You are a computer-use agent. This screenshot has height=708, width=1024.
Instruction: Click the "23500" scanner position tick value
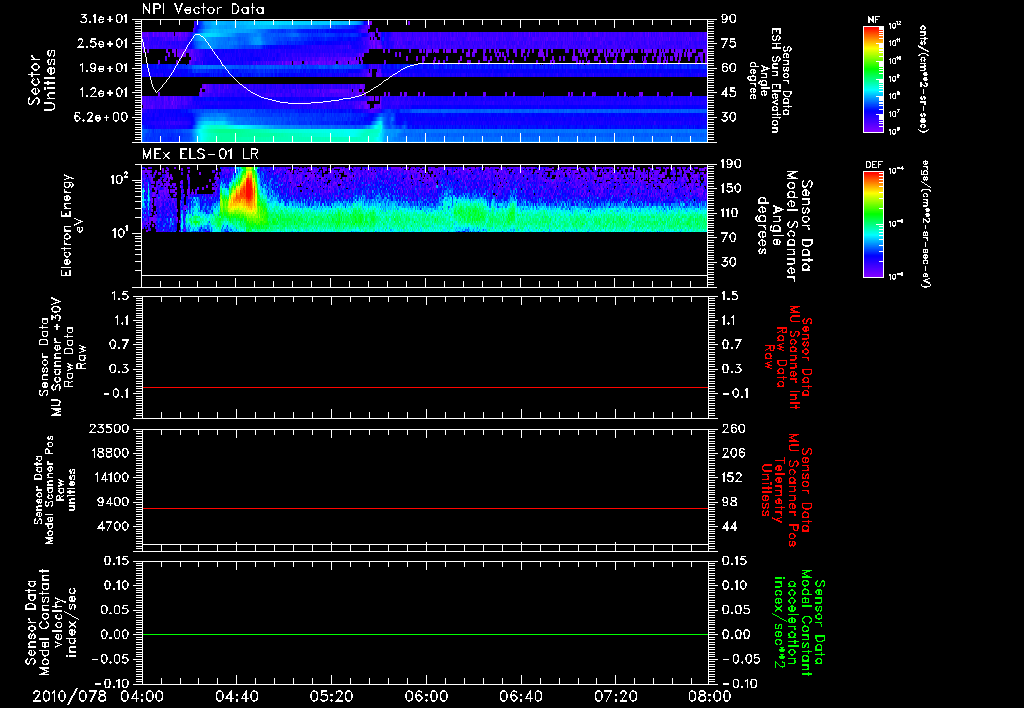tap(109, 429)
